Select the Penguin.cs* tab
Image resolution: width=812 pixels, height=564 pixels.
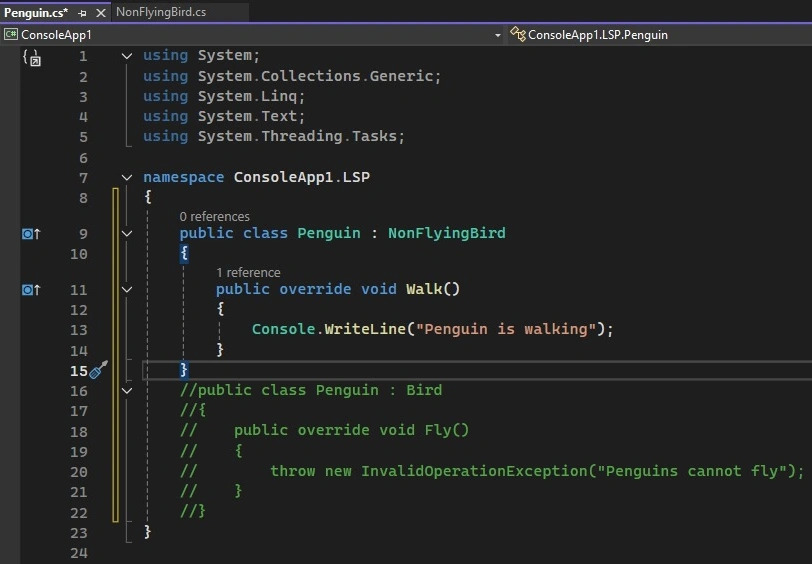tap(35, 12)
